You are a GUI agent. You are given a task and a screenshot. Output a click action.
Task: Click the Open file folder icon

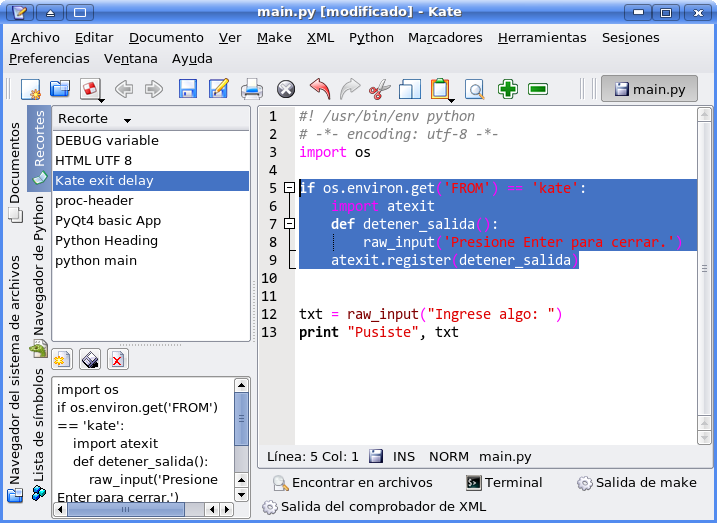(60, 89)
